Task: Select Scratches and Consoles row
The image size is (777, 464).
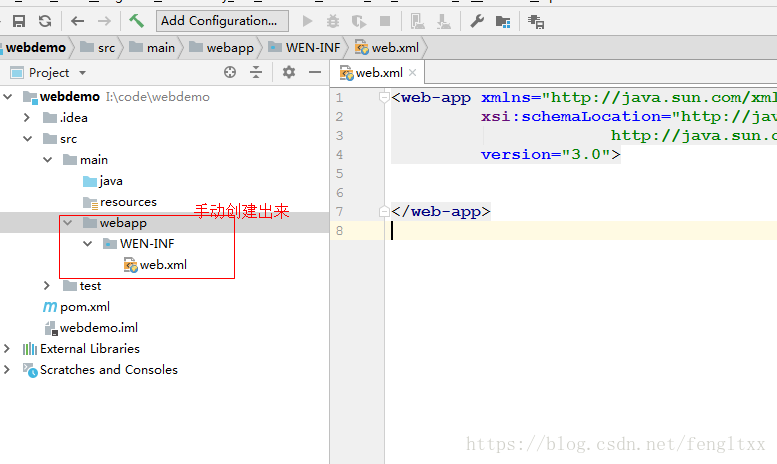Action: 165,369
